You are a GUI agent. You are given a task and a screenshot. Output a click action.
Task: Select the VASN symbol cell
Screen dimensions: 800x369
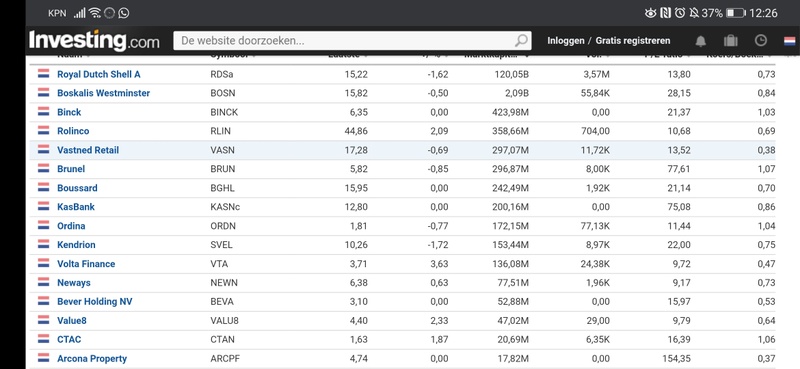(222, 150)
